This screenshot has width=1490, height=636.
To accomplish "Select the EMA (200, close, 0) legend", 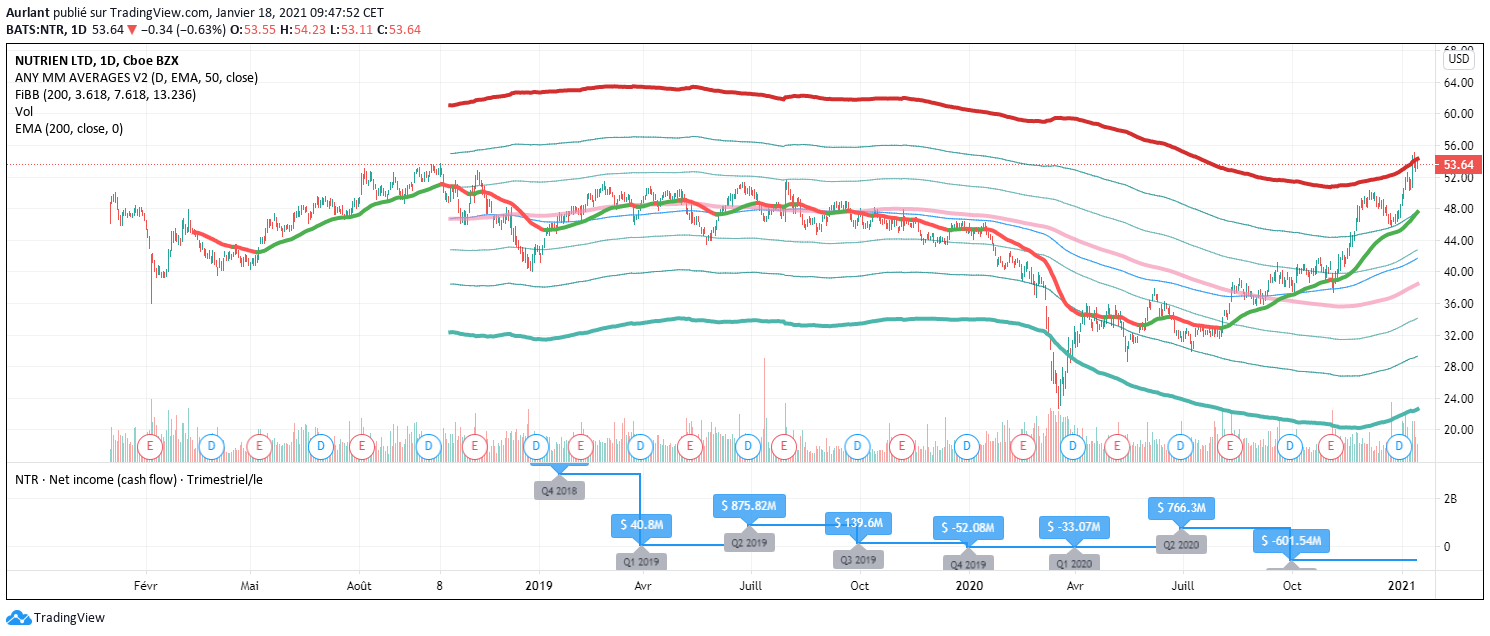I will coord(68,128).
